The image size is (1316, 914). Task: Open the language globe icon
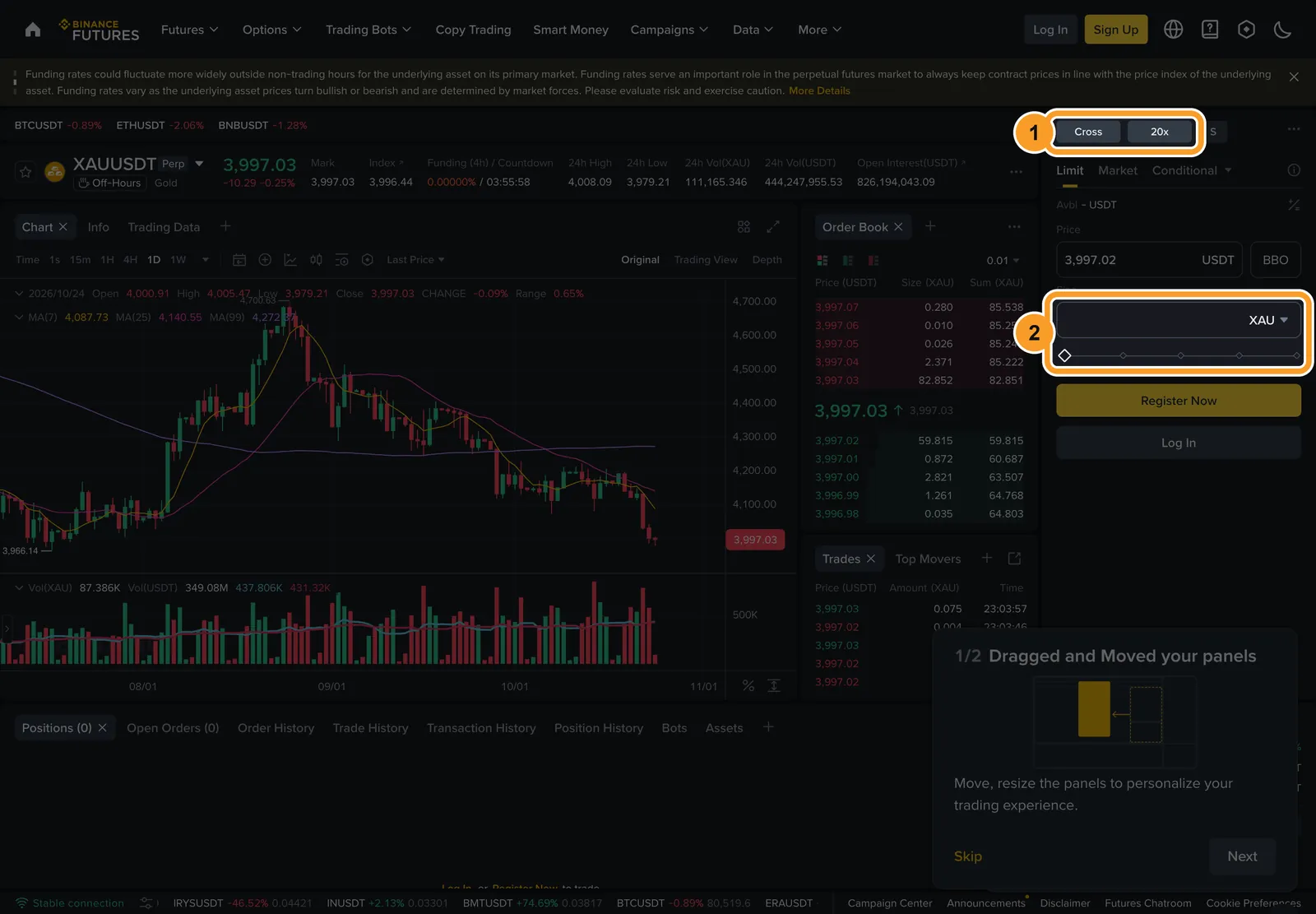[1174, 30]
